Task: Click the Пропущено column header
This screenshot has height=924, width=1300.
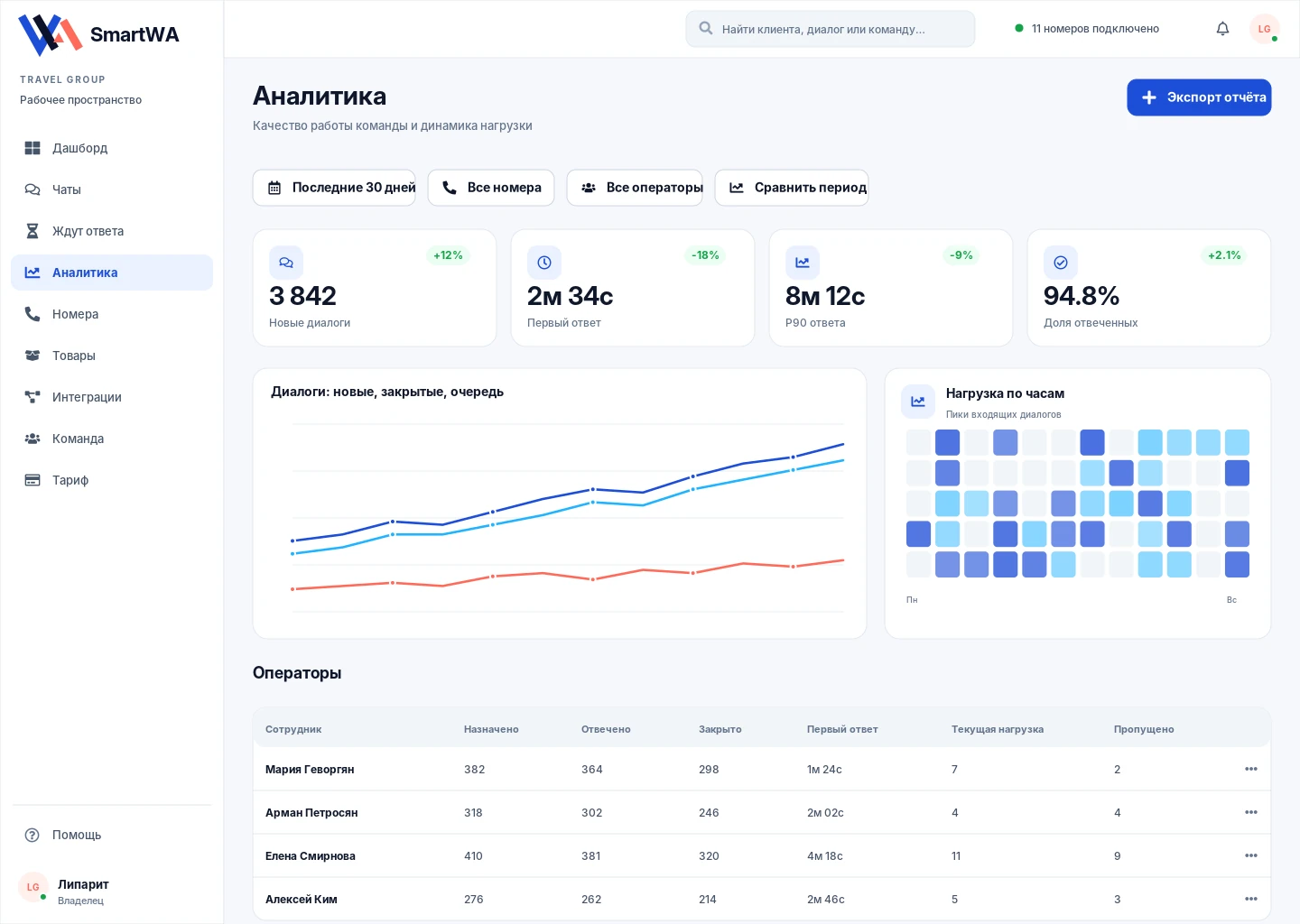Action: [1144, 729]
